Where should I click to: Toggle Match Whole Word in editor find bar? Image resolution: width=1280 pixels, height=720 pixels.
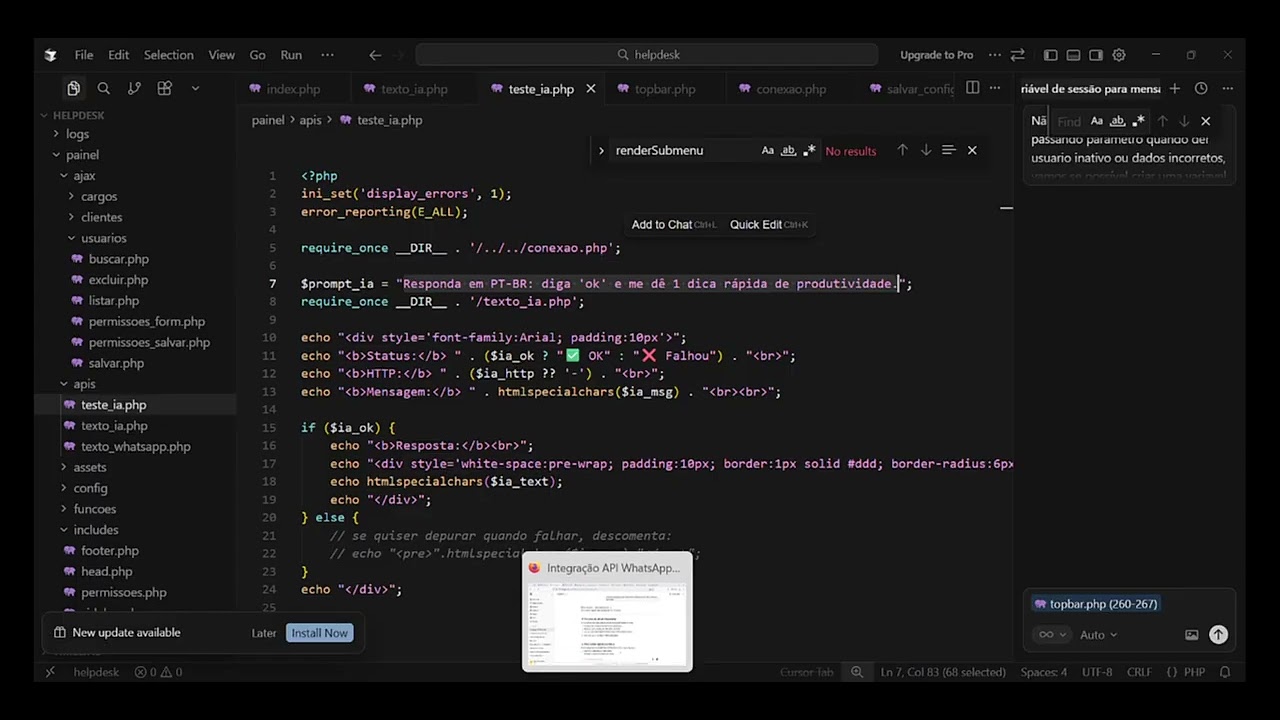pos(788,150)
